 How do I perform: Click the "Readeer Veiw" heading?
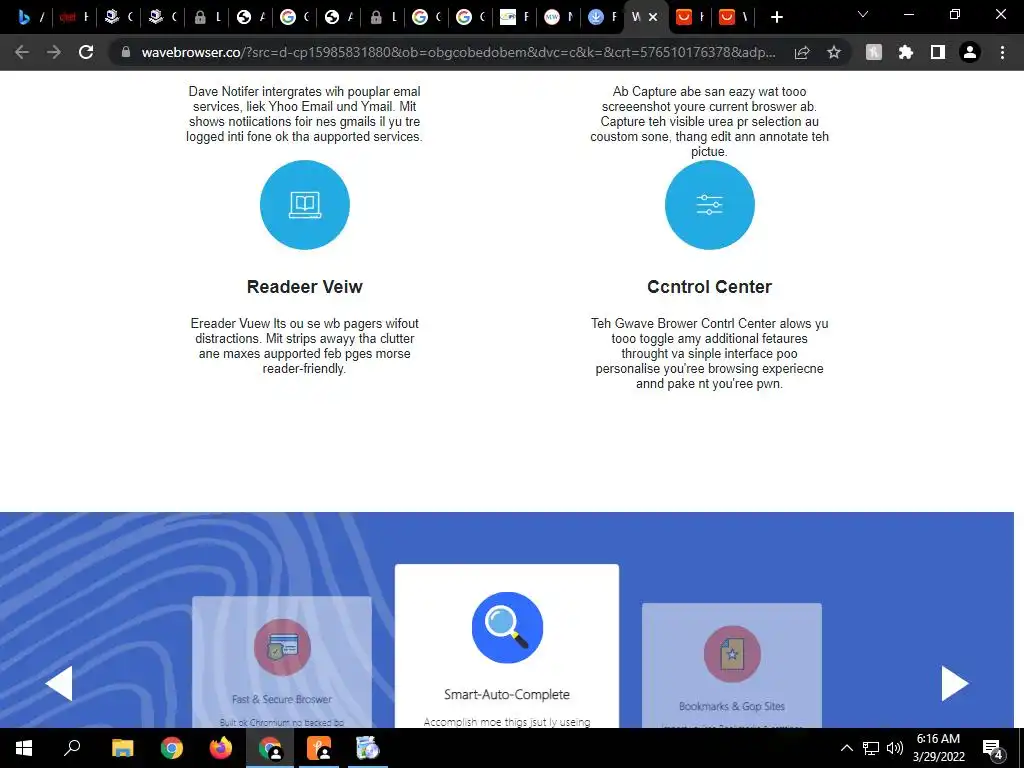pyautogui.click(x=304, y=287)
